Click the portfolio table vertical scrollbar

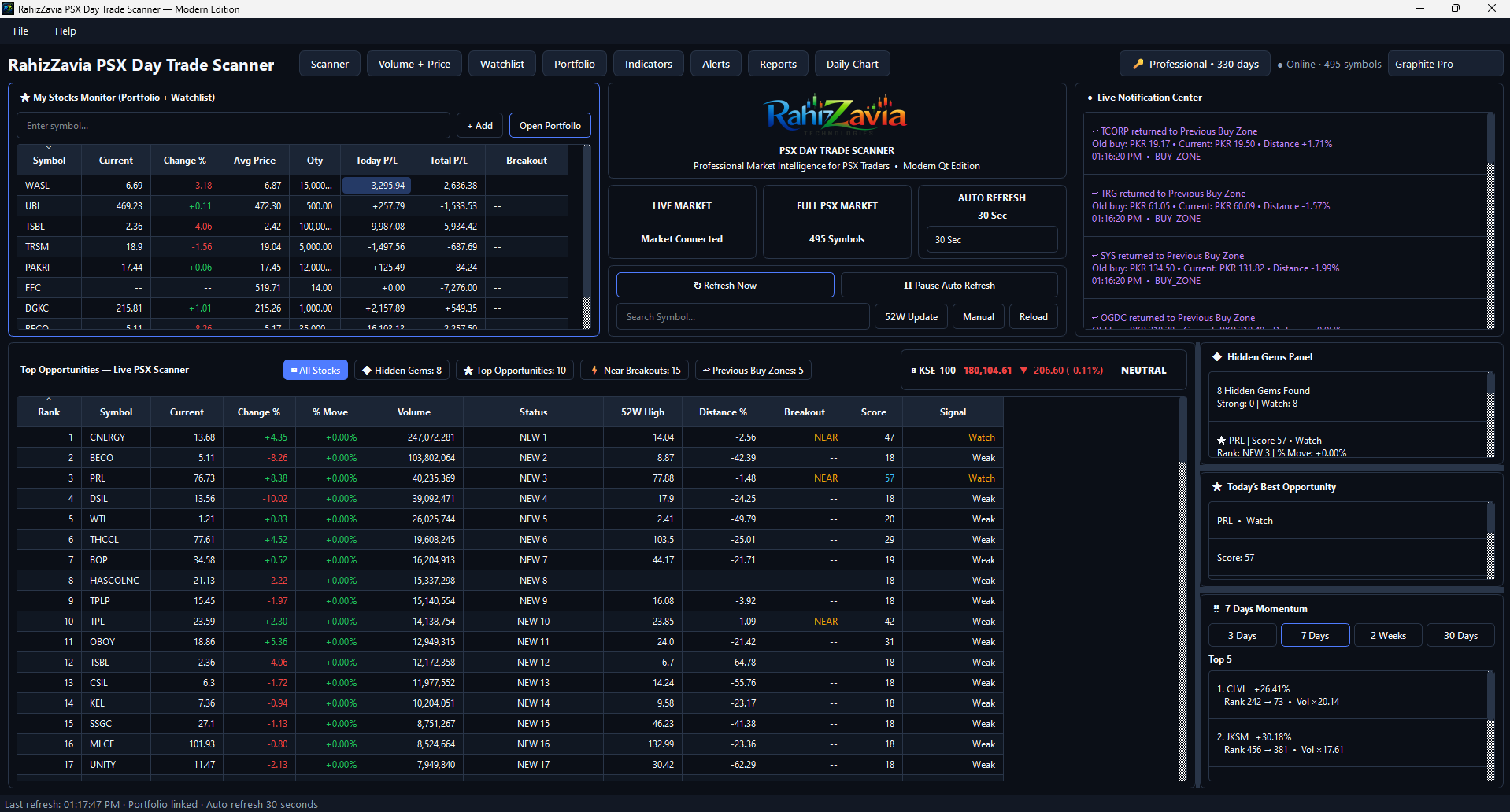tap(587, 236)
